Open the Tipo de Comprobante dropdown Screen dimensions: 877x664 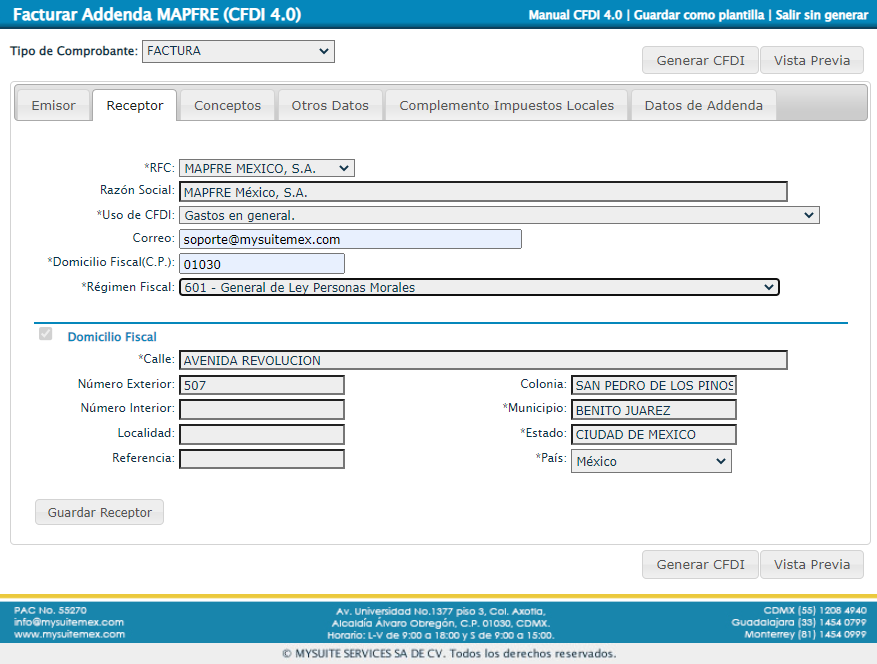click(x=238, y=51)
